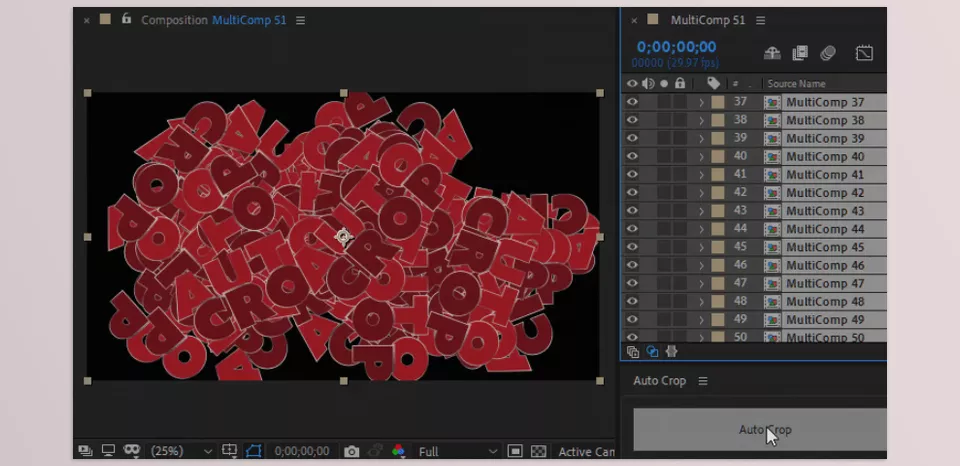Screen dimensions: 960x466
Task: Click label color swatch of layer 38
Action: (718, 120)
